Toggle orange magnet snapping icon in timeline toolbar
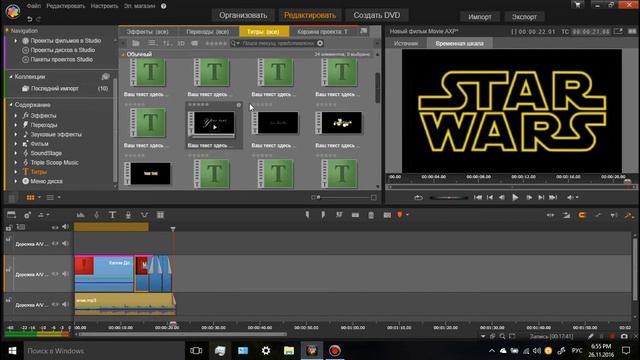This screenshot has width=640, height=360. tap(582, 215)
